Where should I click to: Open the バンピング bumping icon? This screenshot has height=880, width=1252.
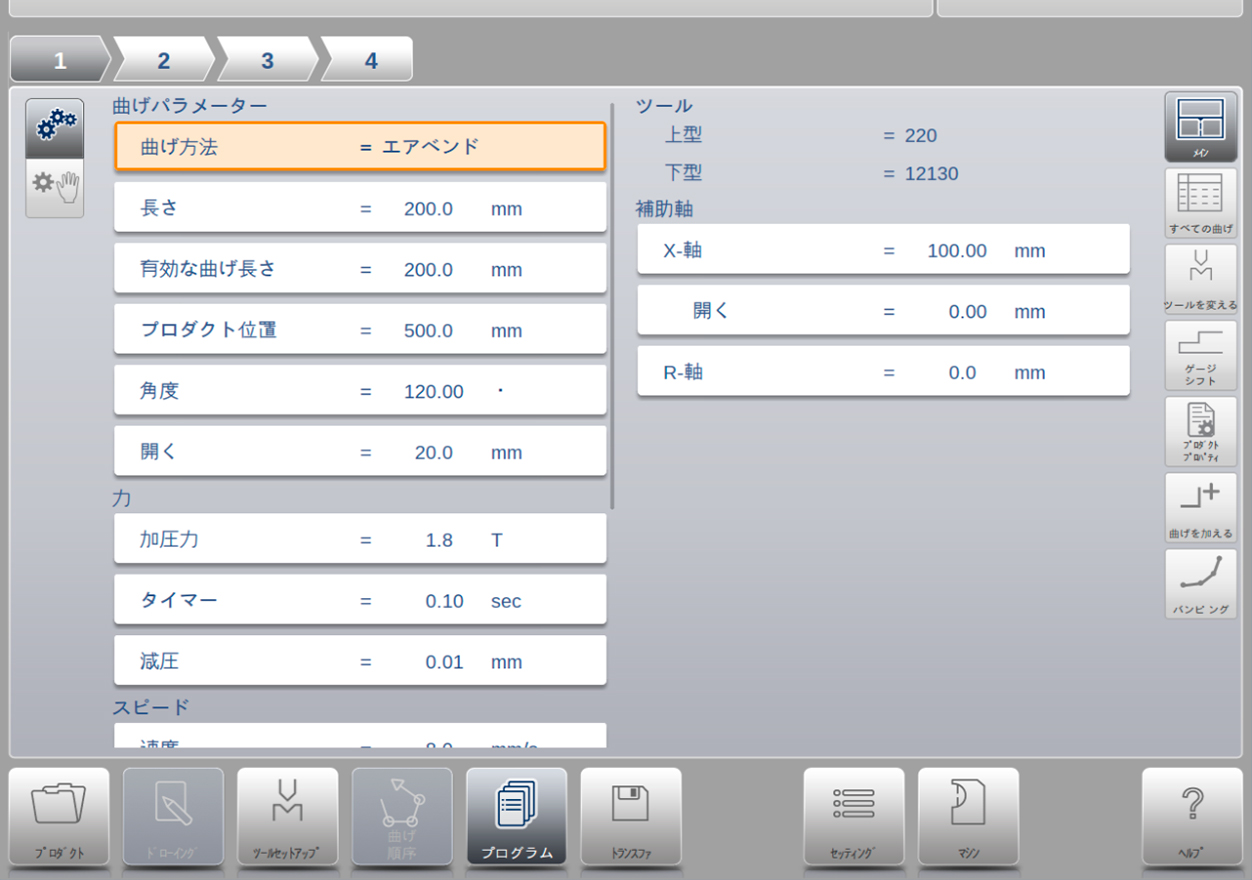click(1200, 583)
